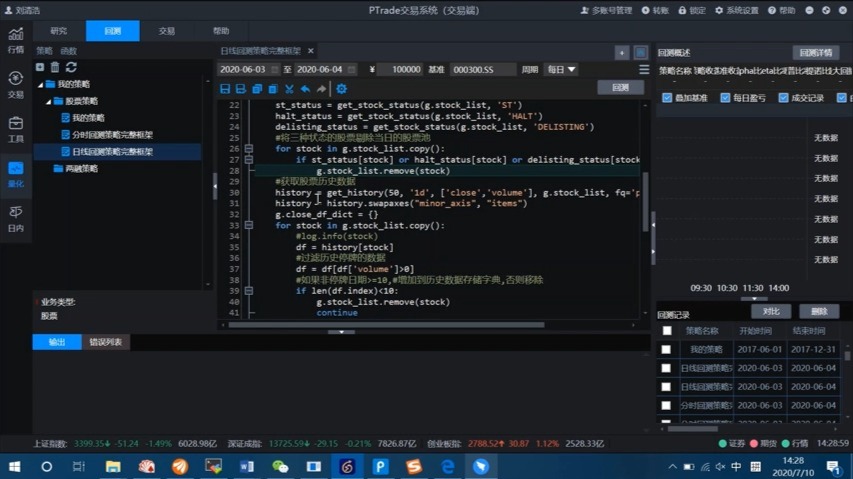Screen dimensions: 853x479
Task: Switch to the 输出 output tab
Action: click(x=57, y=342)
